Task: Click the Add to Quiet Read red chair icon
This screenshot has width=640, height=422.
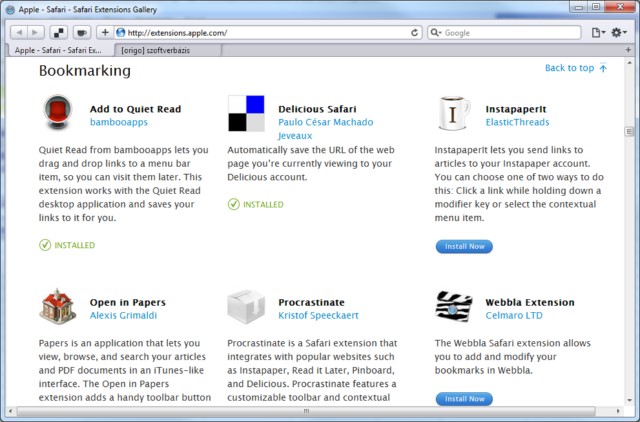Action: click(x=58, y=112)
